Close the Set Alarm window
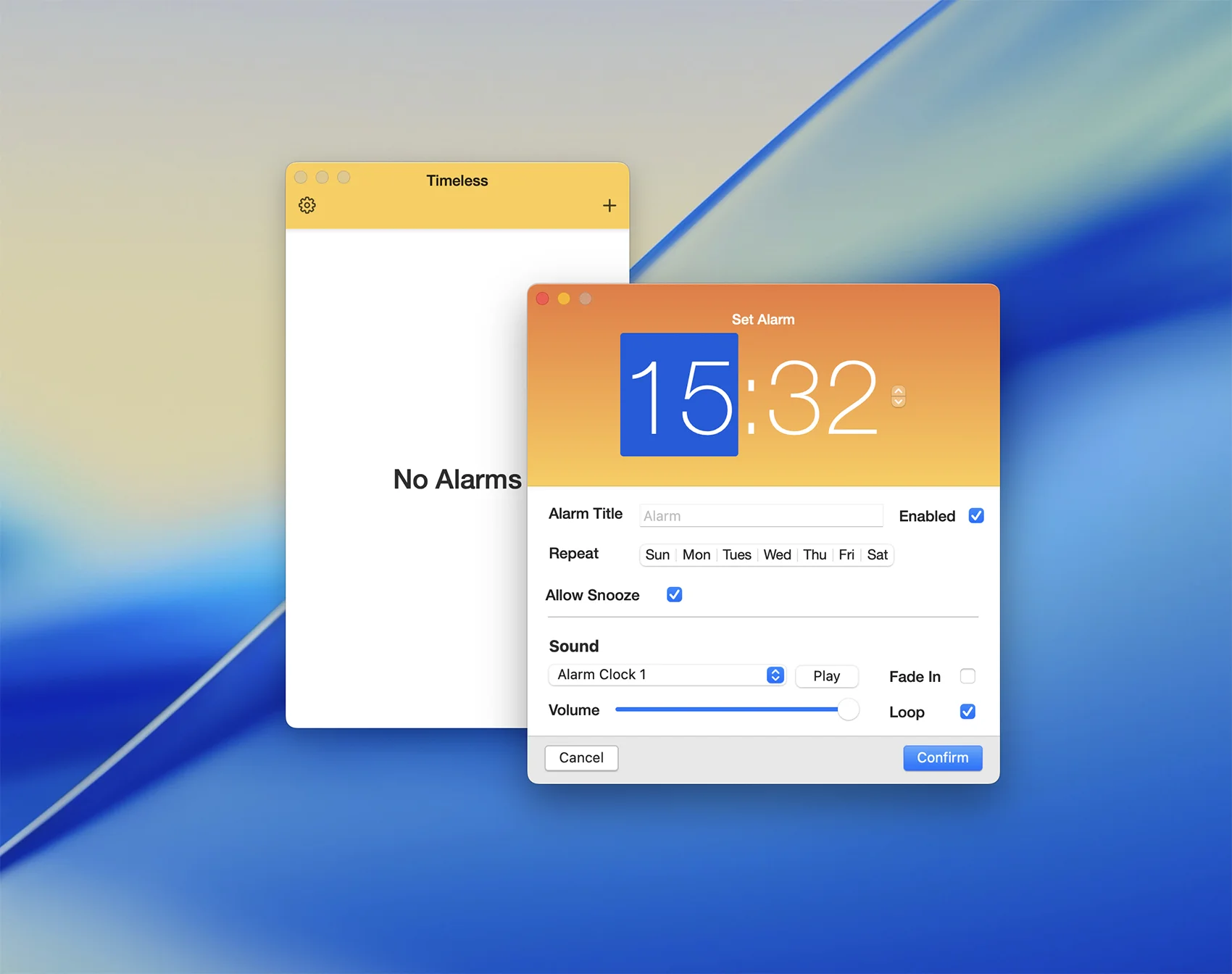The width and height of the screenshot is (1232, 974). click(543, 299)
